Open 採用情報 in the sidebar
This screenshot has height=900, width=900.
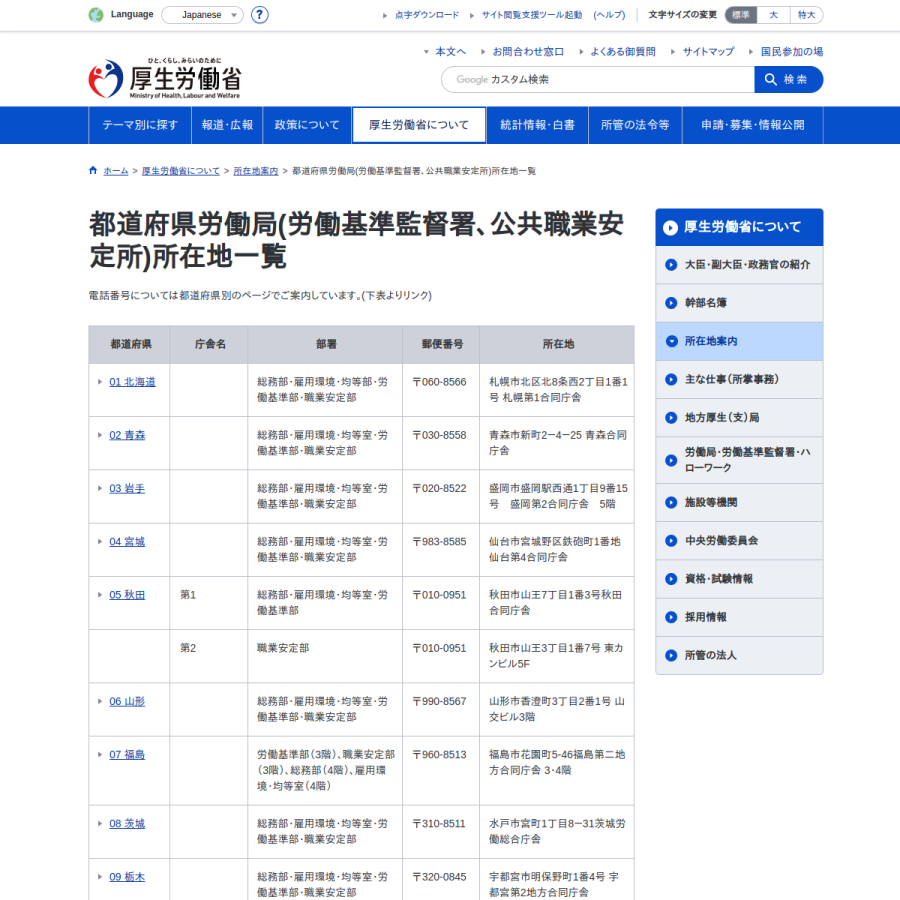(739, 618)
